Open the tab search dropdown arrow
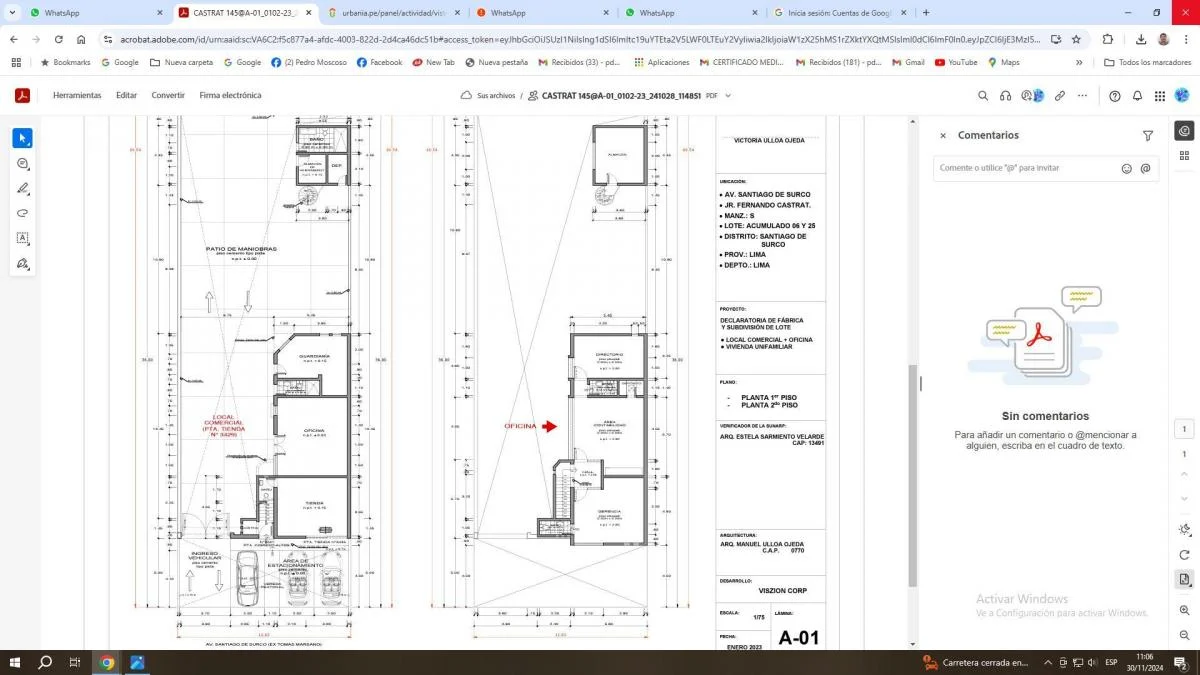1200x675 pixels. tap(11, 13)
